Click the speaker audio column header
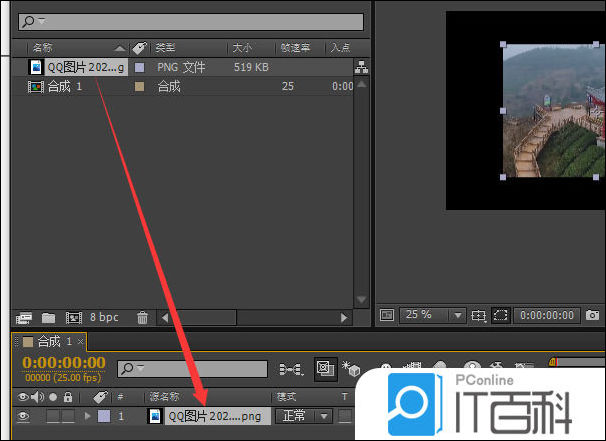This screenshot has width=606, height=441. tap(37, 397)
